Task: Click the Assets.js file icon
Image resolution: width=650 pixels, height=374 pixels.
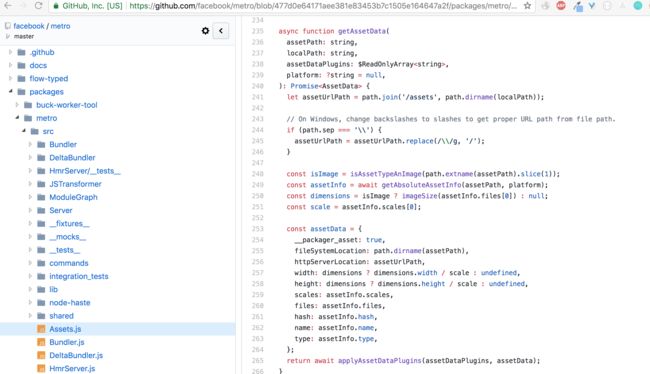Action: [x=41, y=329]
